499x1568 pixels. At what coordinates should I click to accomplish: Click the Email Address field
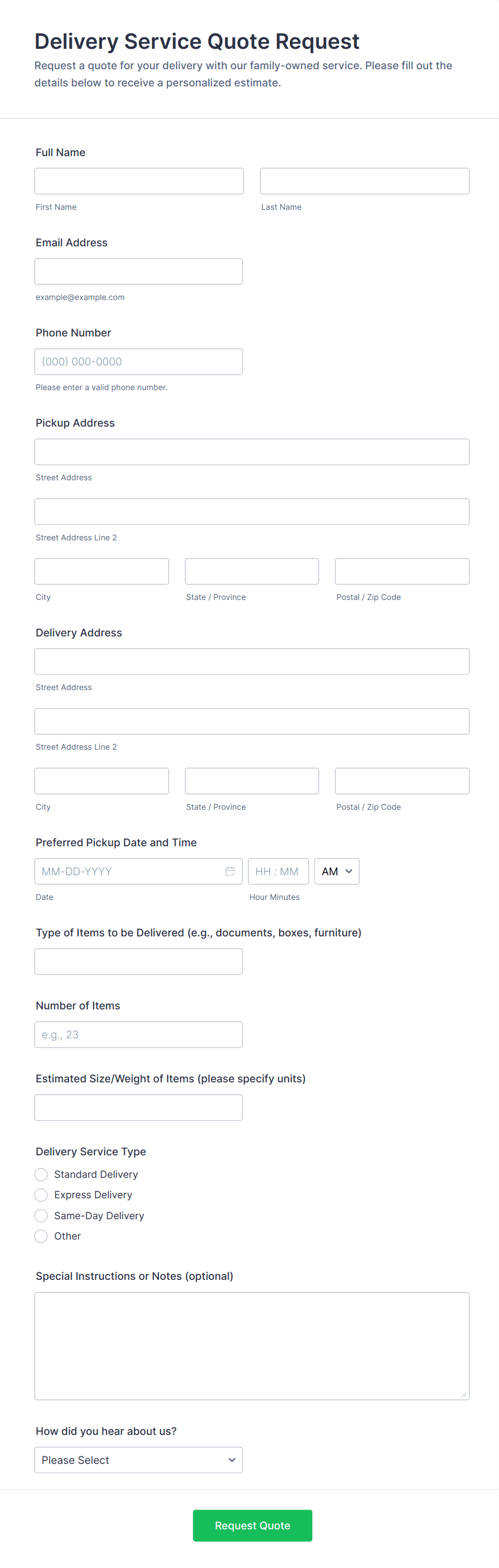click(x=138, y=272)
